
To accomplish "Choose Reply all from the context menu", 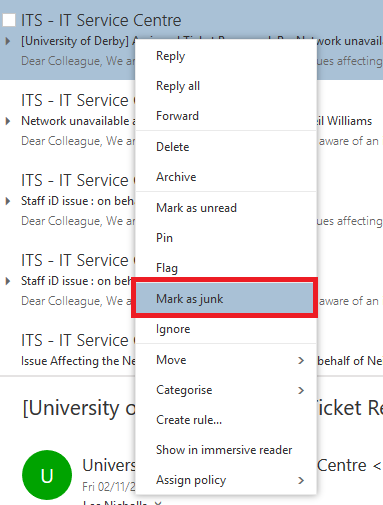I will click(226, 86).
